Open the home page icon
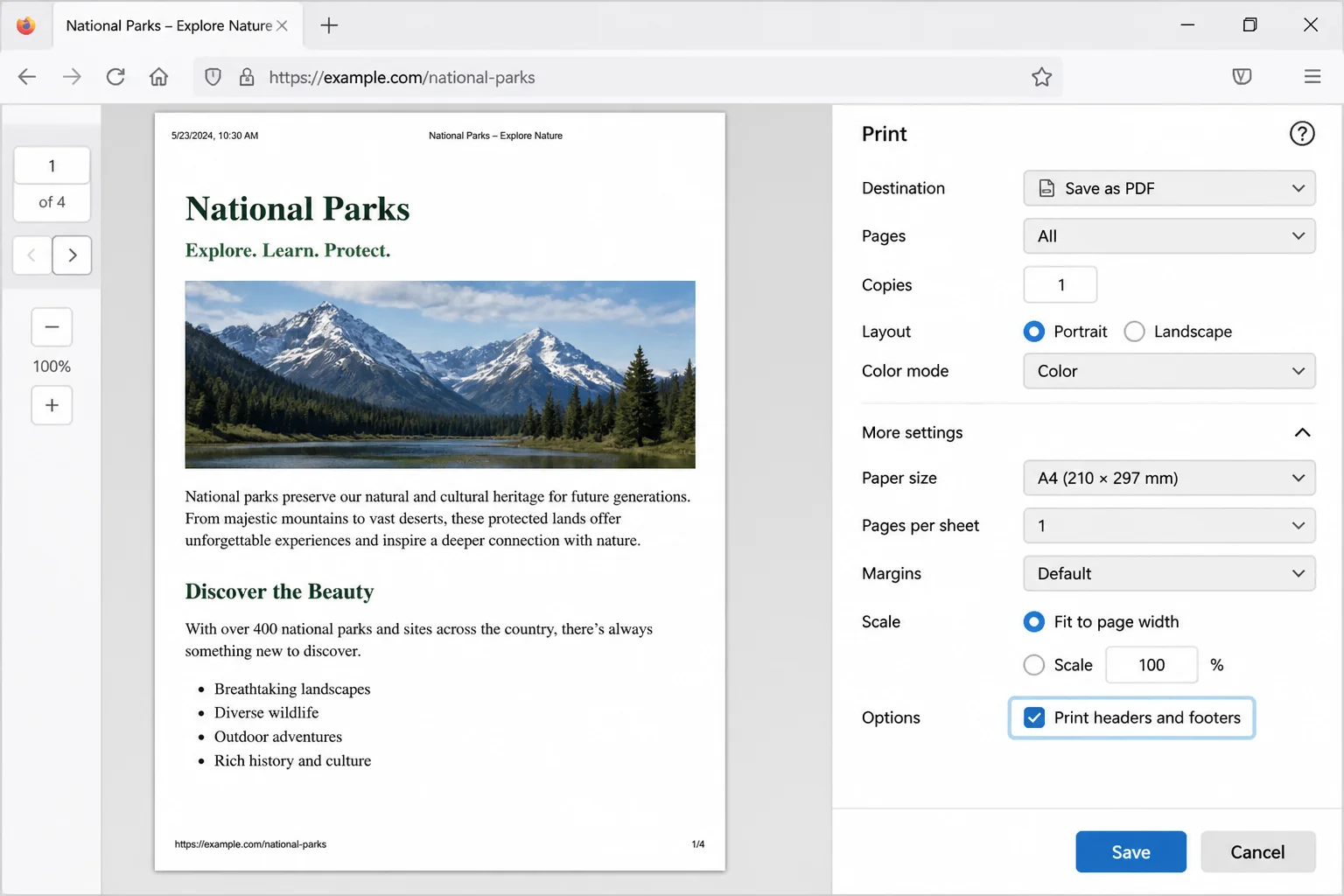 pos(158,77)
